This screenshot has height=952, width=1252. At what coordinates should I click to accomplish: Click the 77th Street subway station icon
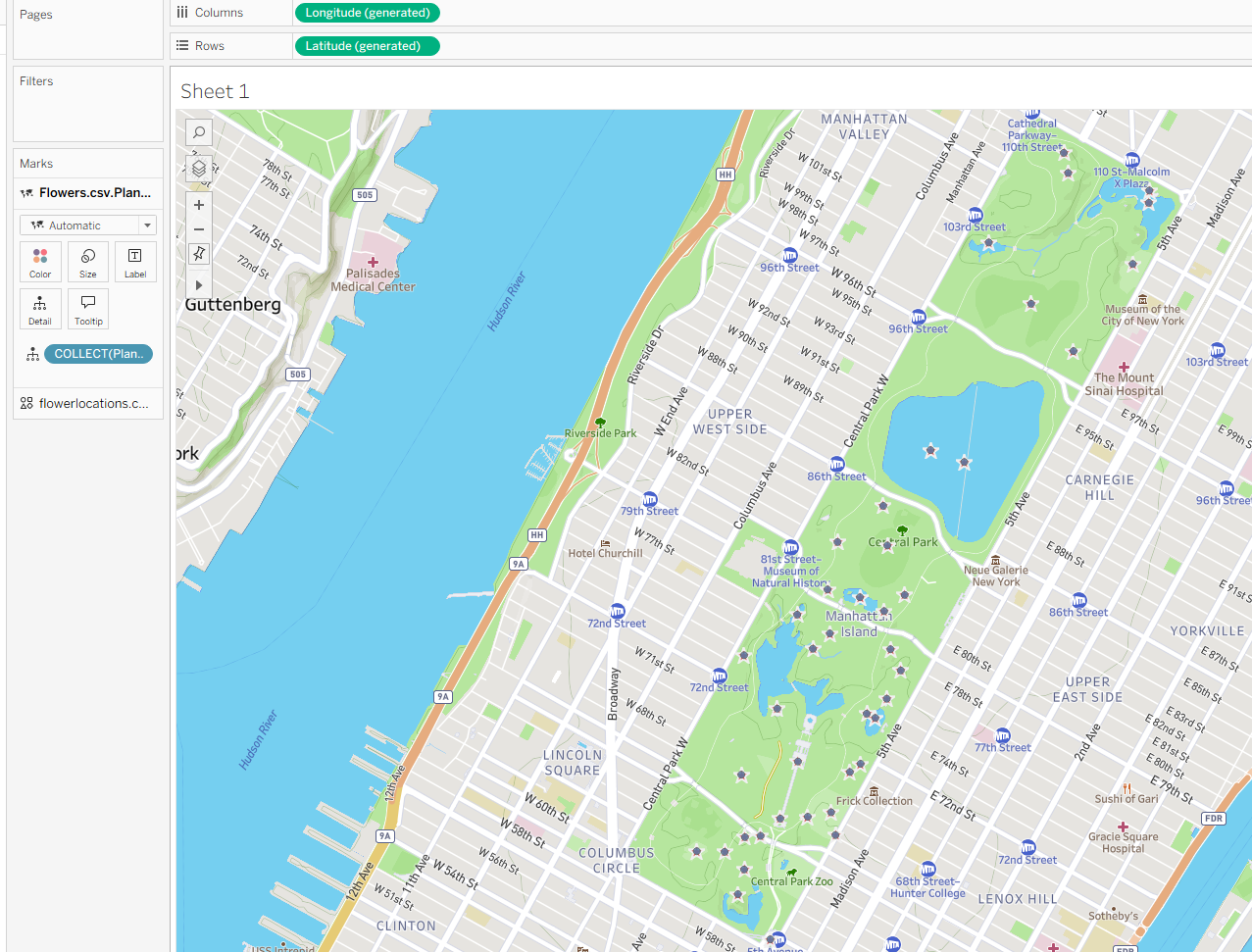(1002, 735)
